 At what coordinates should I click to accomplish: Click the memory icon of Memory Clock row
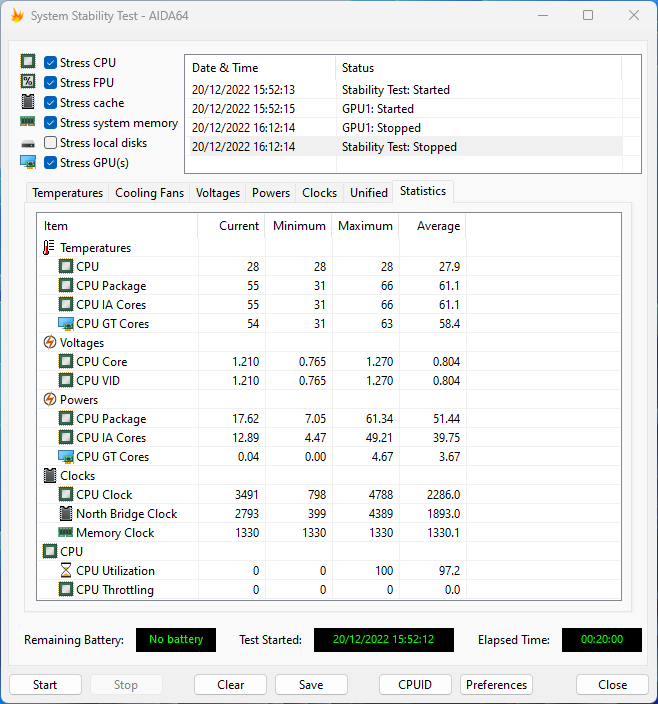[66, 532]
